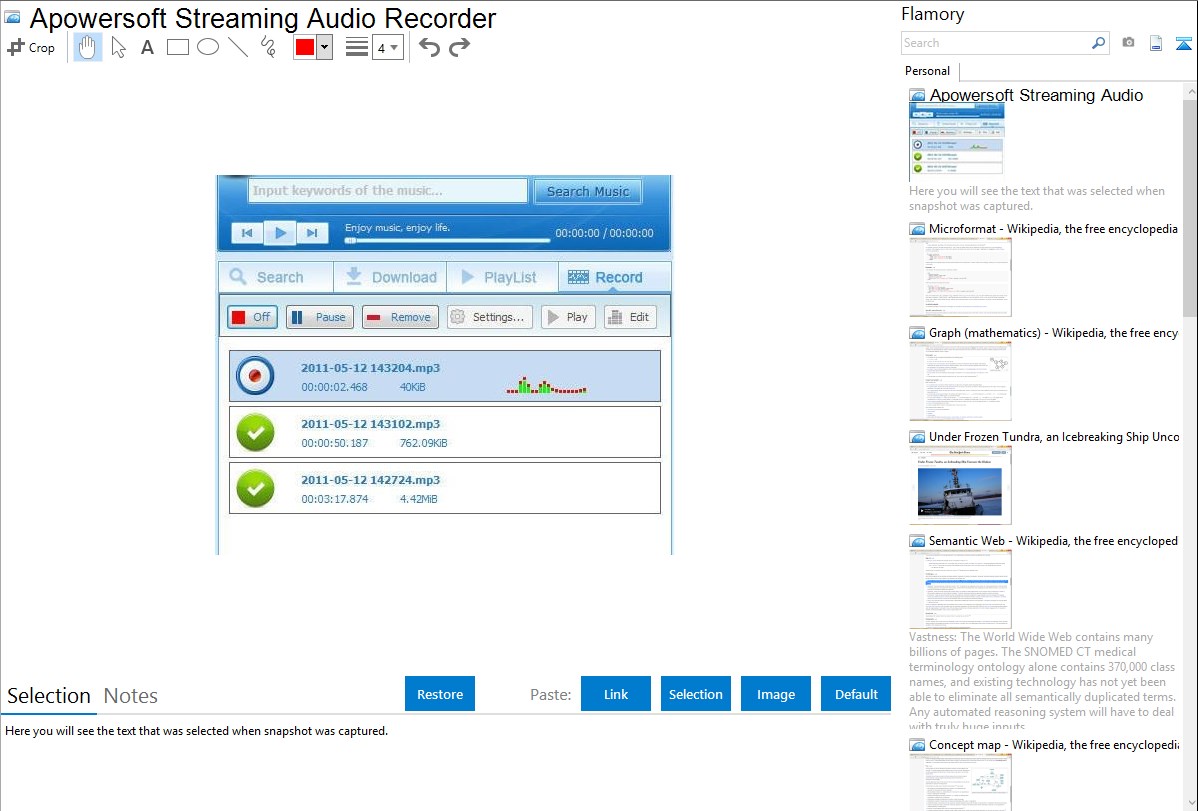Viewport: 1198px width, 811px height.
Task: Click the Search Music button
Action: pos(588,191)
